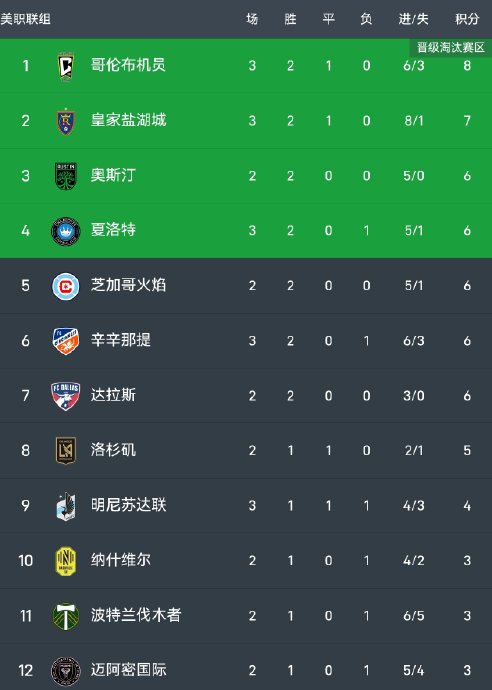
Task: Click the 晋级淘汰赛区 qualification label
Action: (x=451, y=48)
